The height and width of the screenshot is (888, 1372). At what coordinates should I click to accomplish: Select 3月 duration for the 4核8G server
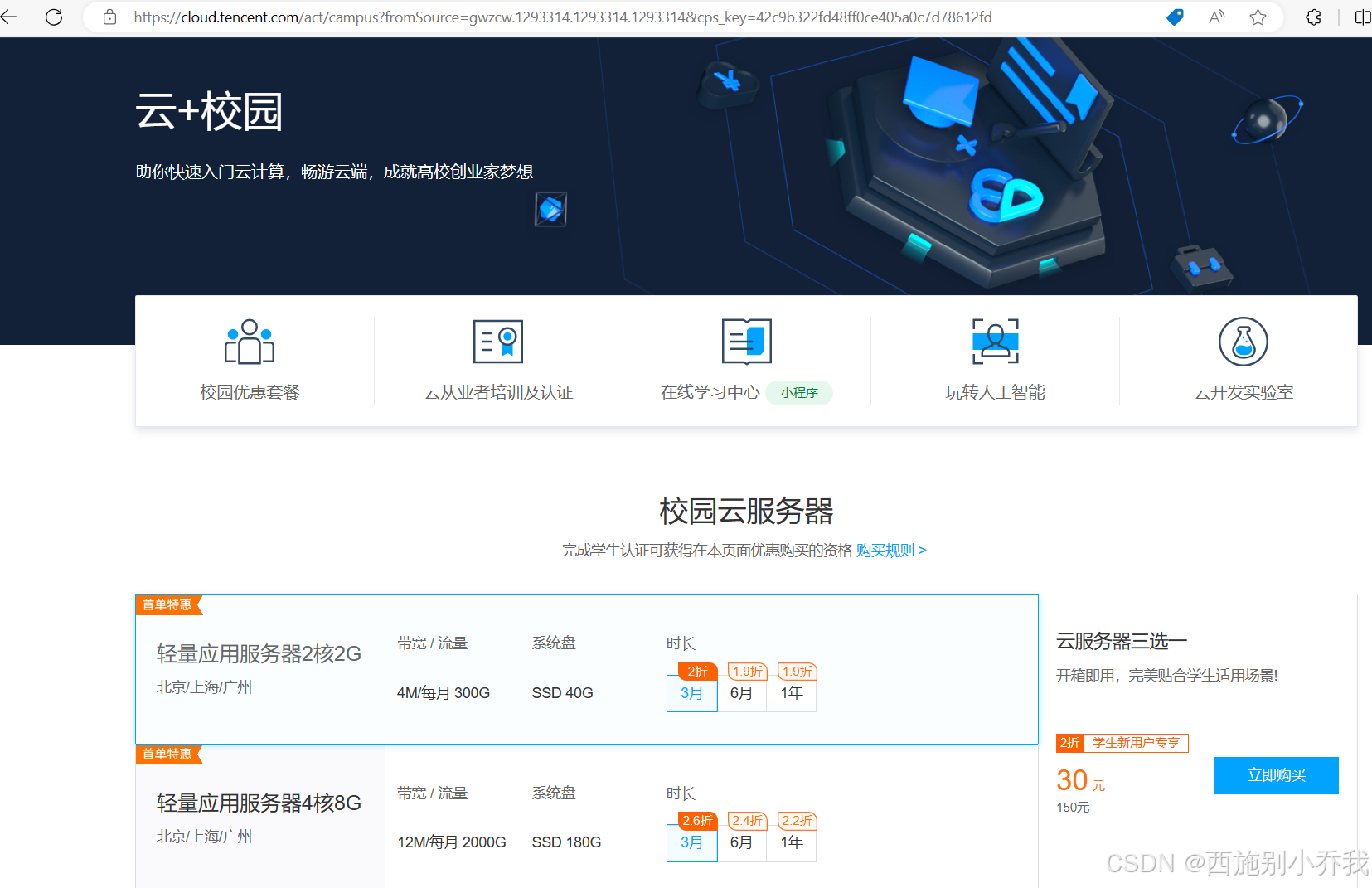[x=692, y=842]
